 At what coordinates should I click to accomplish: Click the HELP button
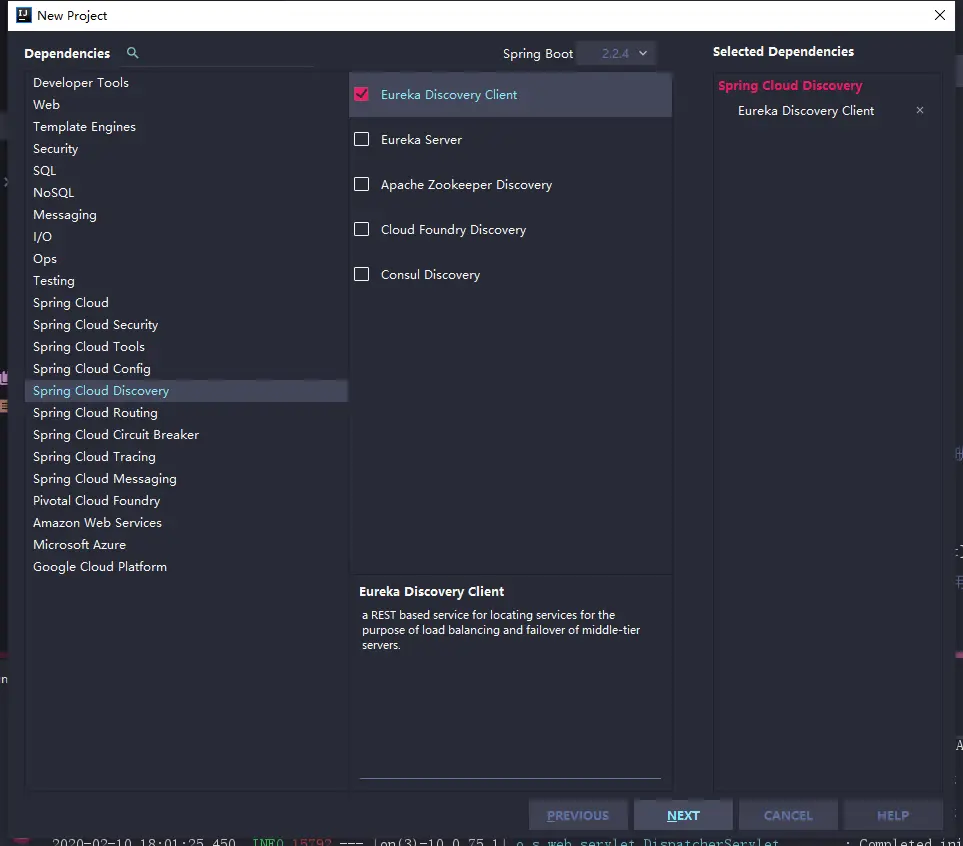coord(893,815)
